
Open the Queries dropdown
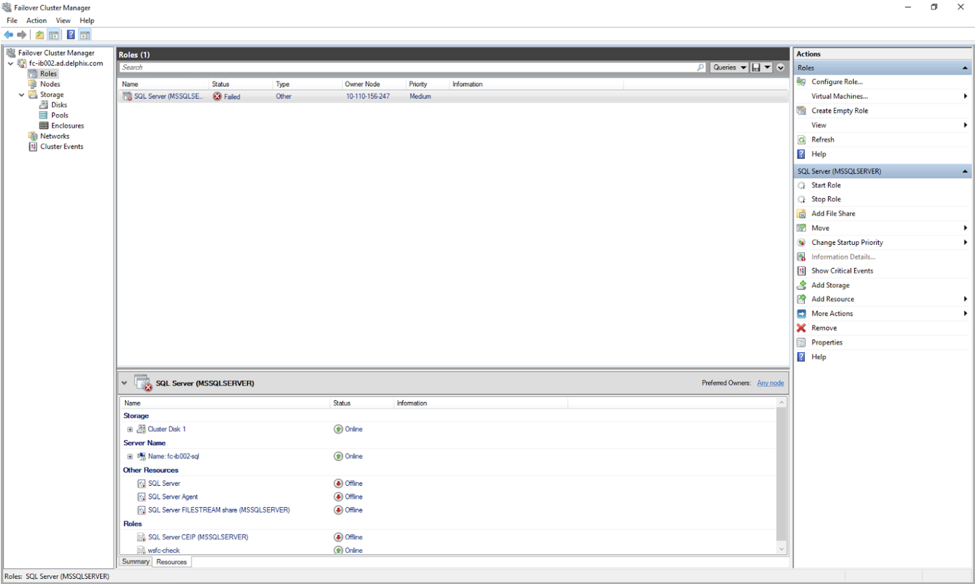(729, 68)
